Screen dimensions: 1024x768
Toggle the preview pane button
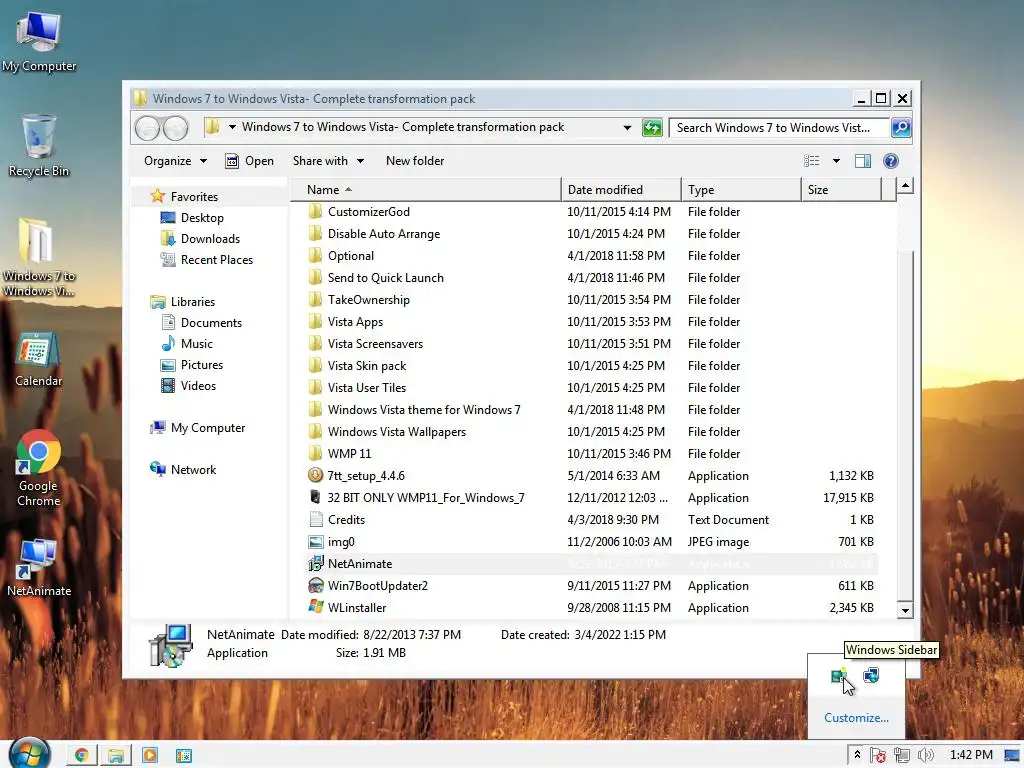click(x=862, y=161)
